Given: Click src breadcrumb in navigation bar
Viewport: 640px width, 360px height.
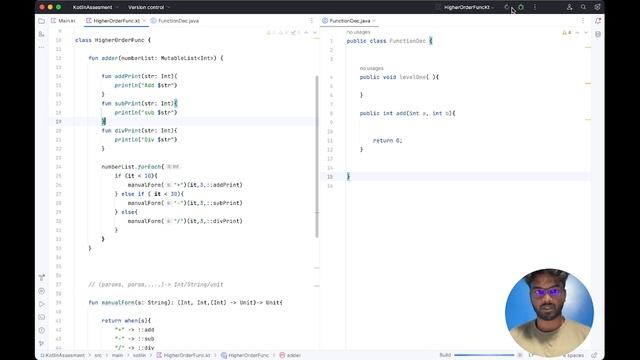Looking at the screenshot, I should pyautogui.click(x=98, y=356).
